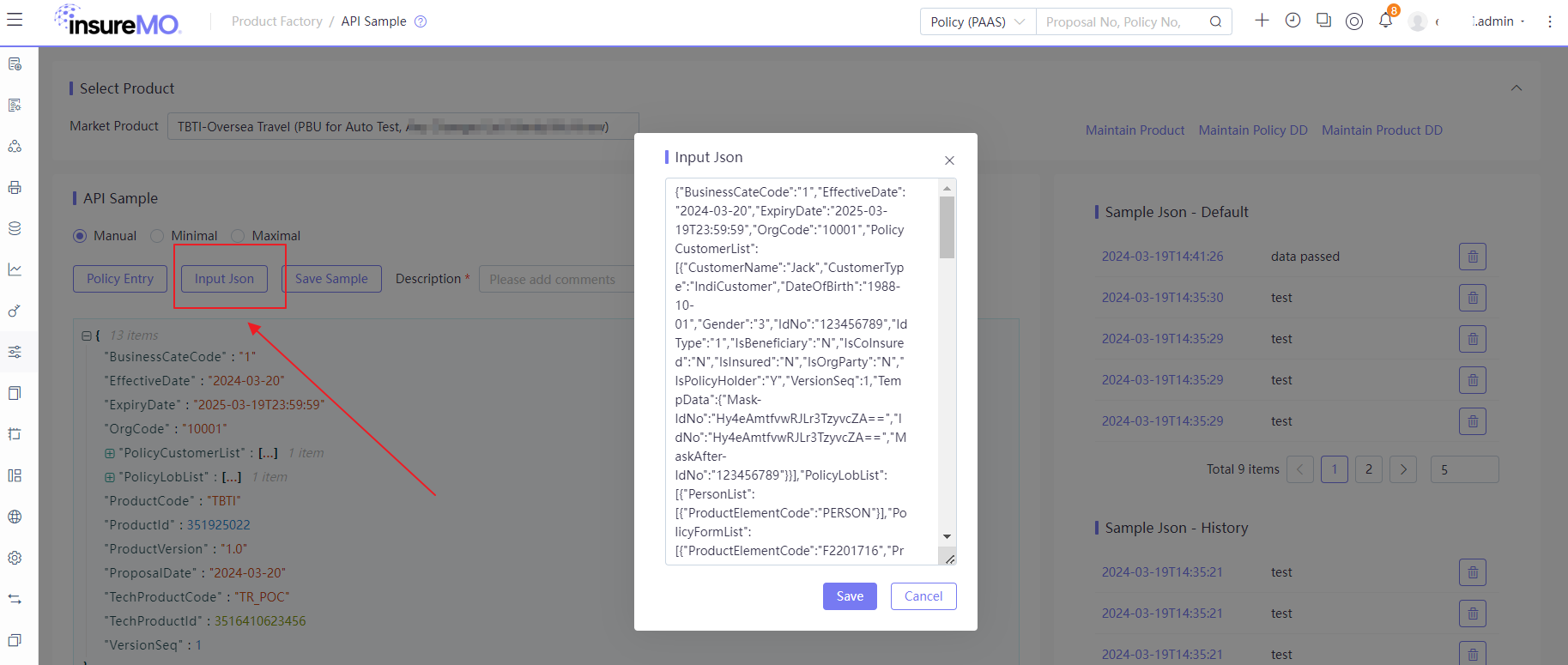Click the search magnifier icon

click(x=1215, y=21)
